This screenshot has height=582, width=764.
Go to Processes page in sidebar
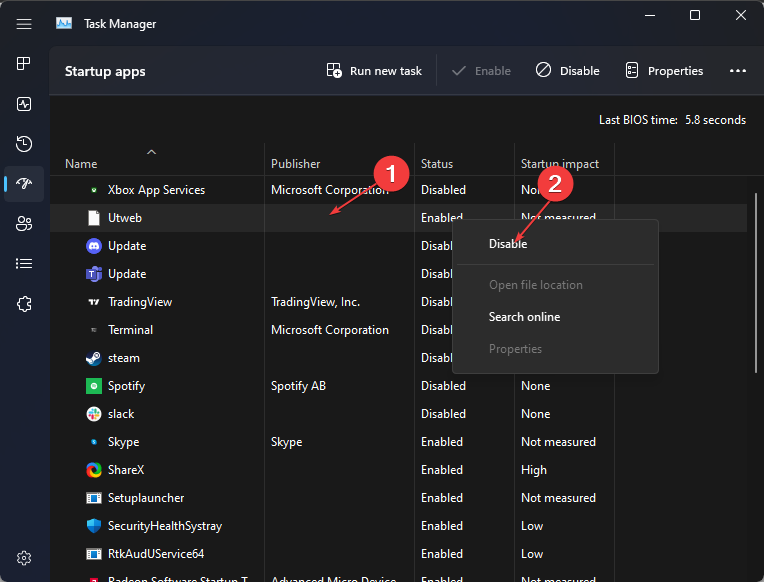[24, 64]
